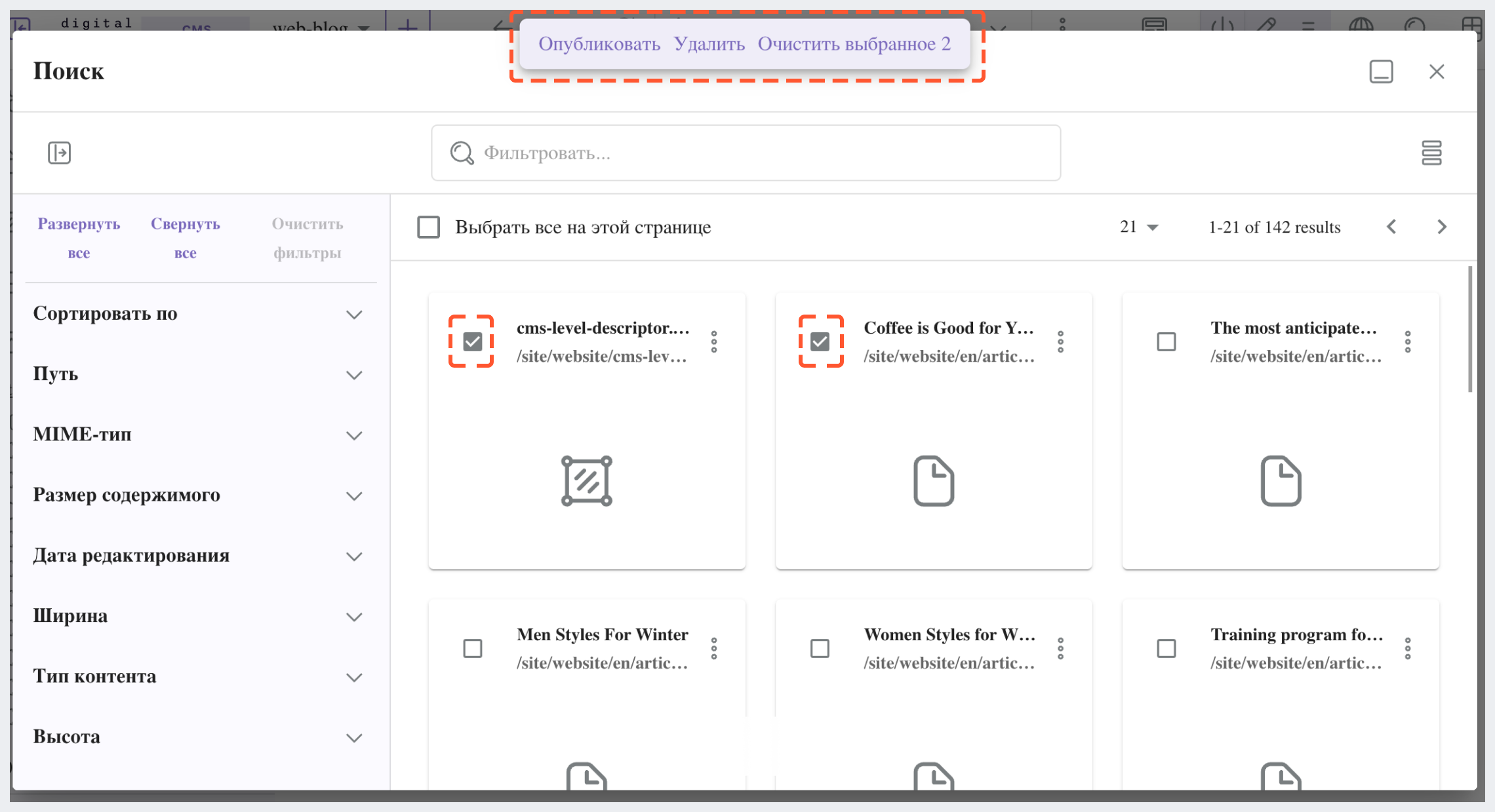1495x812 pixels.
Task: Open options menu for Men Styles For Winter
Action: pyautogui.click(x=714, y=648)
